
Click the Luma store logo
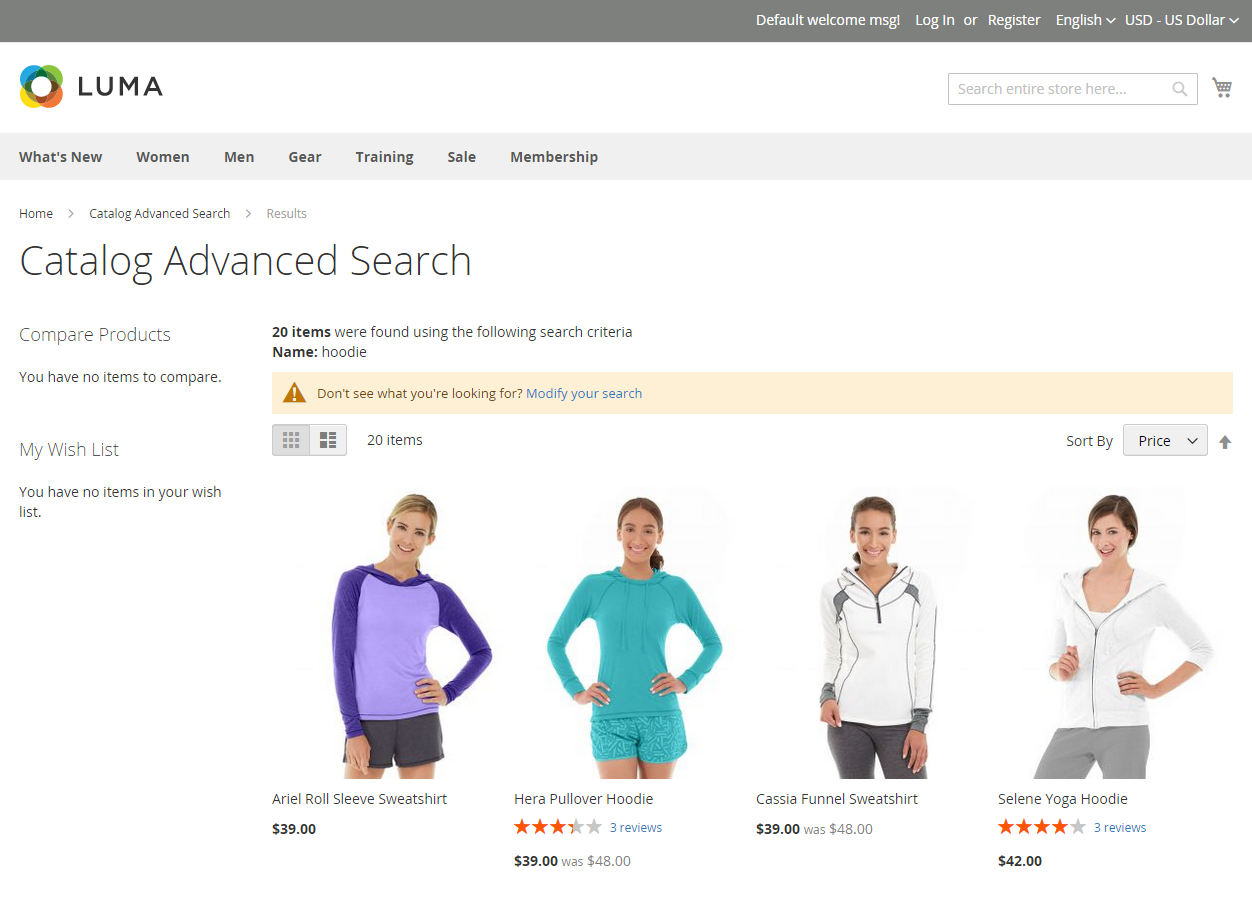90,87
